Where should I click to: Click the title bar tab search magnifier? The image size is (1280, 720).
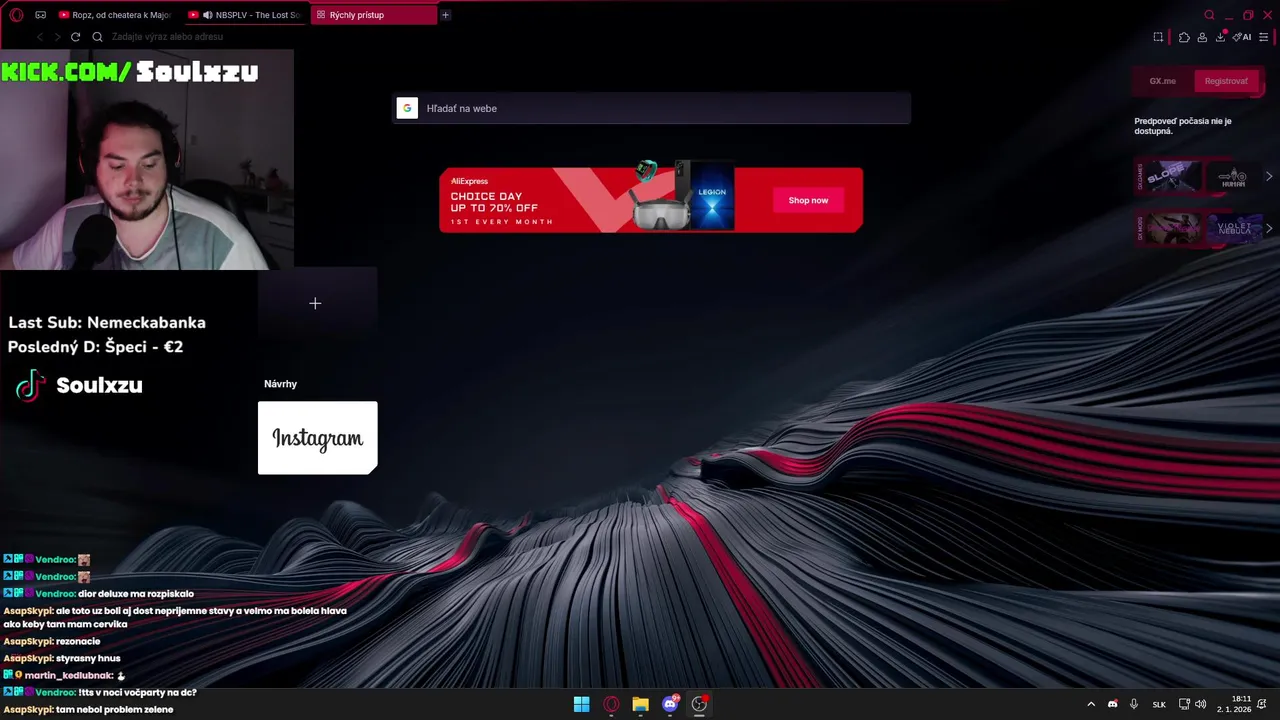(1209, 15)
